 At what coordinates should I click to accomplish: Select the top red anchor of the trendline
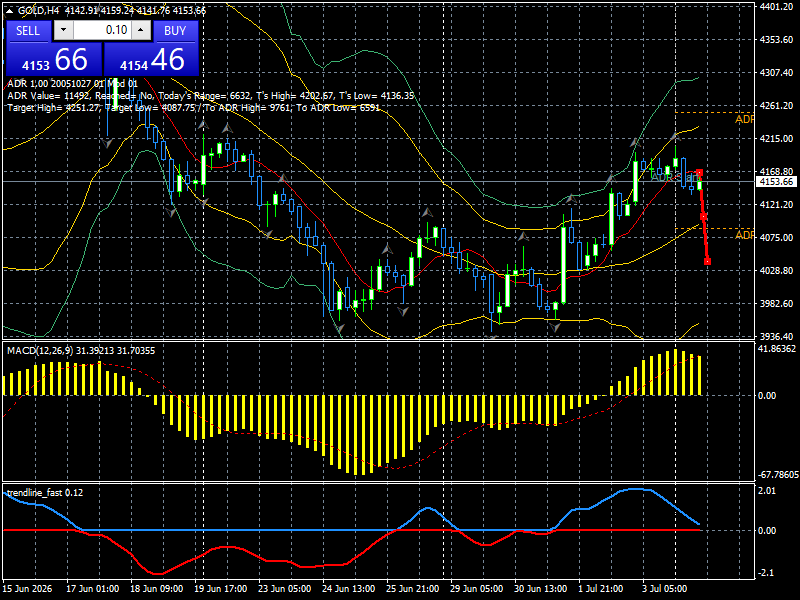click(699, 173)
